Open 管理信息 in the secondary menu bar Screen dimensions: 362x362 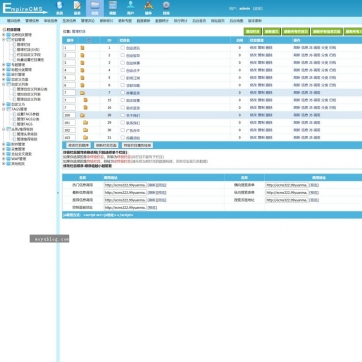click(x=32, y=21)
